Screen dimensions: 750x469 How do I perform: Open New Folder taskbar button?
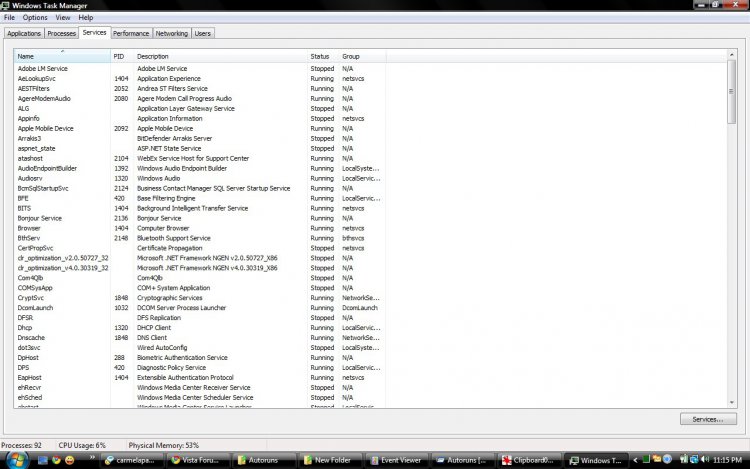click(329, 460)
